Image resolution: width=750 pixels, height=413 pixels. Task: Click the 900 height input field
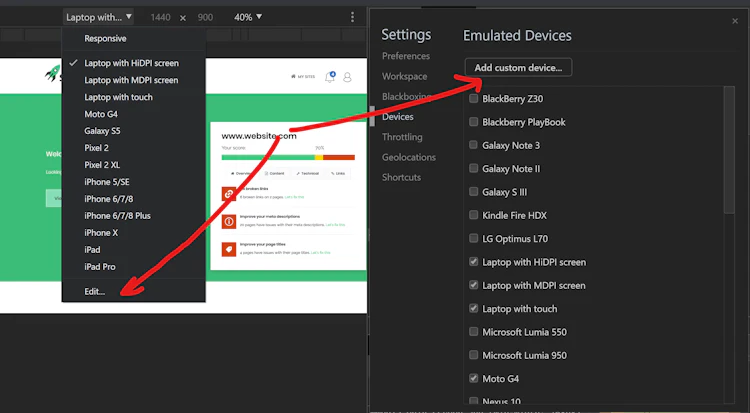[205, 17]
